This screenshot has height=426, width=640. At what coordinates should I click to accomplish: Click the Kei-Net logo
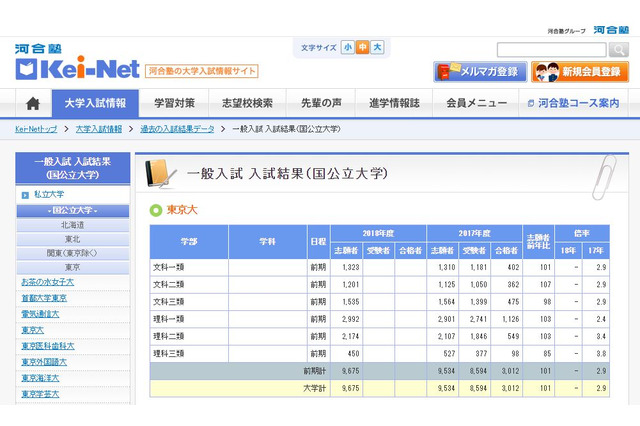coord(77,67)
